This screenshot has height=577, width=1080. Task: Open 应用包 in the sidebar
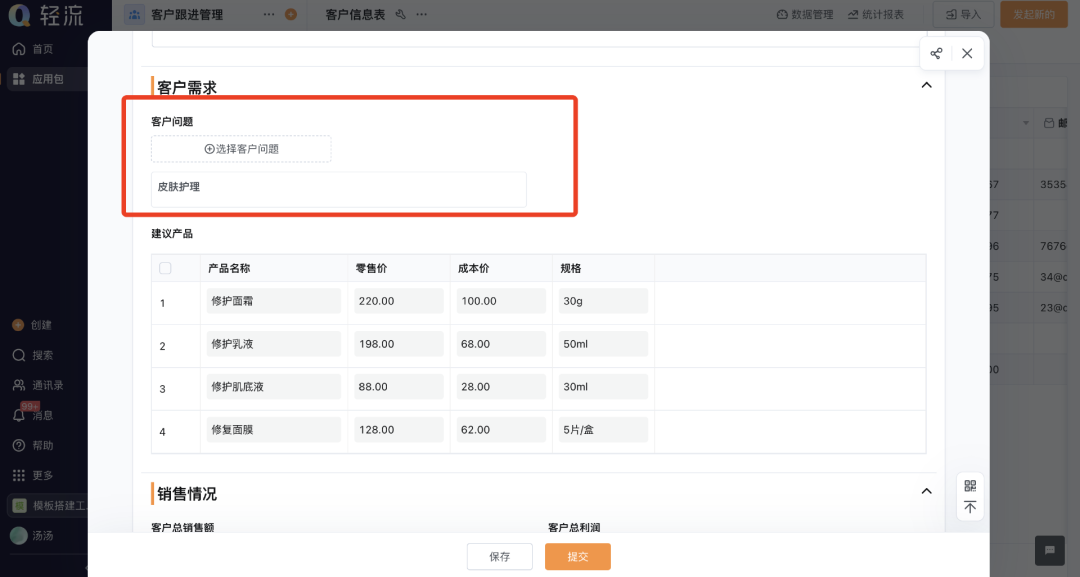38,79
